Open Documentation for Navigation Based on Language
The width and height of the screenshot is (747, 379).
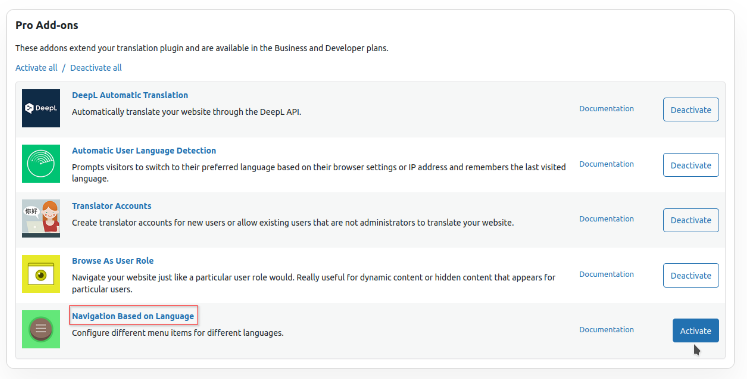(606, 329)
